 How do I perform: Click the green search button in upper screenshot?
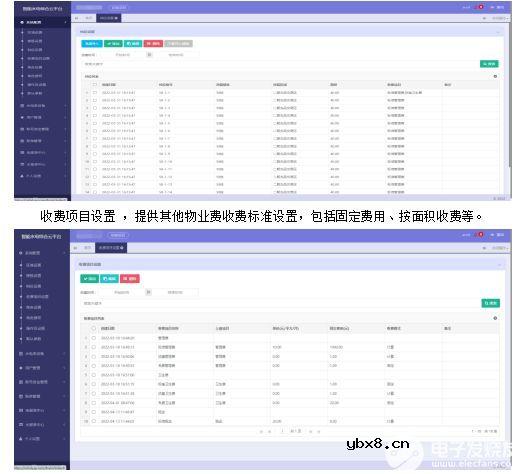(489, 64)
